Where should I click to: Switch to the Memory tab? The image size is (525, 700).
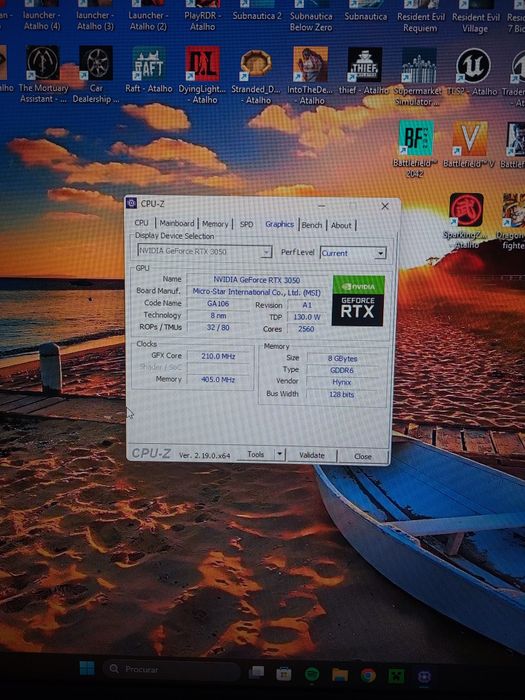pos(215,223)
